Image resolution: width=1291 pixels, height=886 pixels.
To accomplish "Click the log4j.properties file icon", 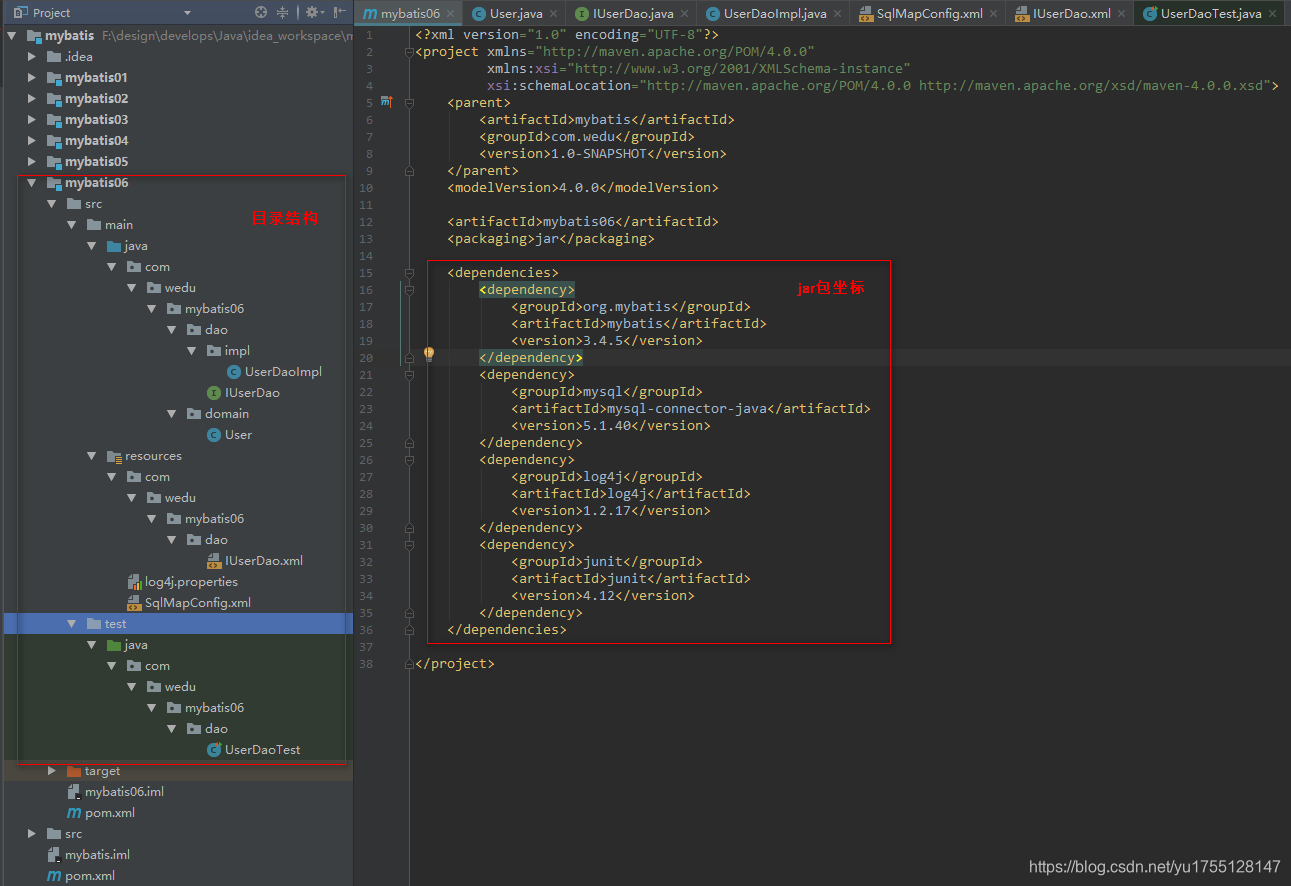I will [136, 581].
